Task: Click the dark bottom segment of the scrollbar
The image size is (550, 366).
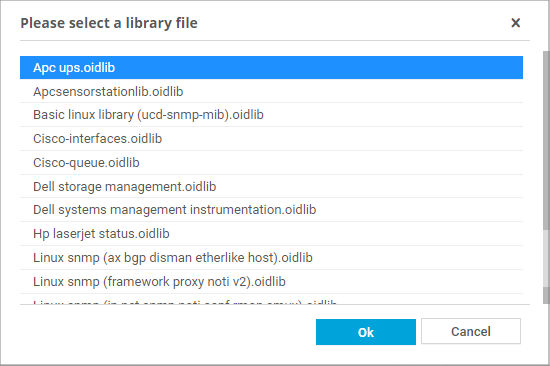Action: pos(546,295)
